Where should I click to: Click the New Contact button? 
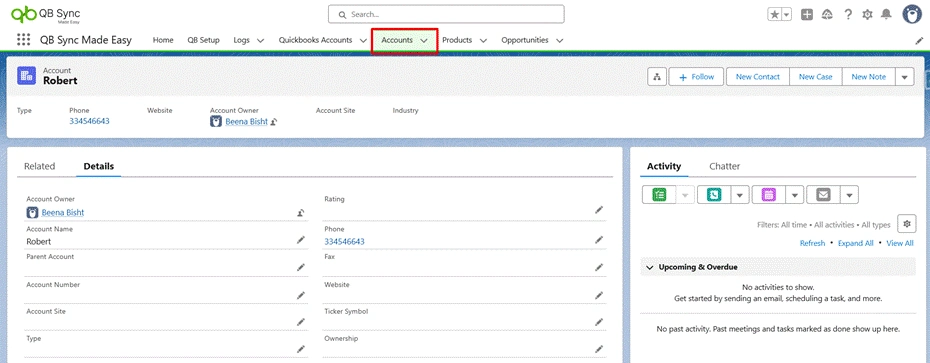coord(757,77)
